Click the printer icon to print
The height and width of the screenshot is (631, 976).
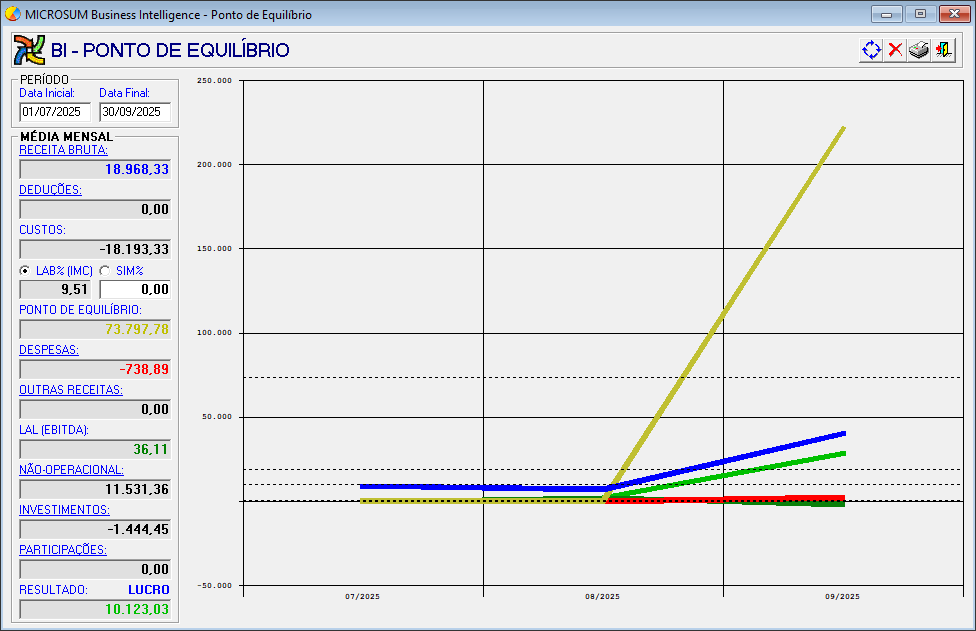[x=919, y=50]
